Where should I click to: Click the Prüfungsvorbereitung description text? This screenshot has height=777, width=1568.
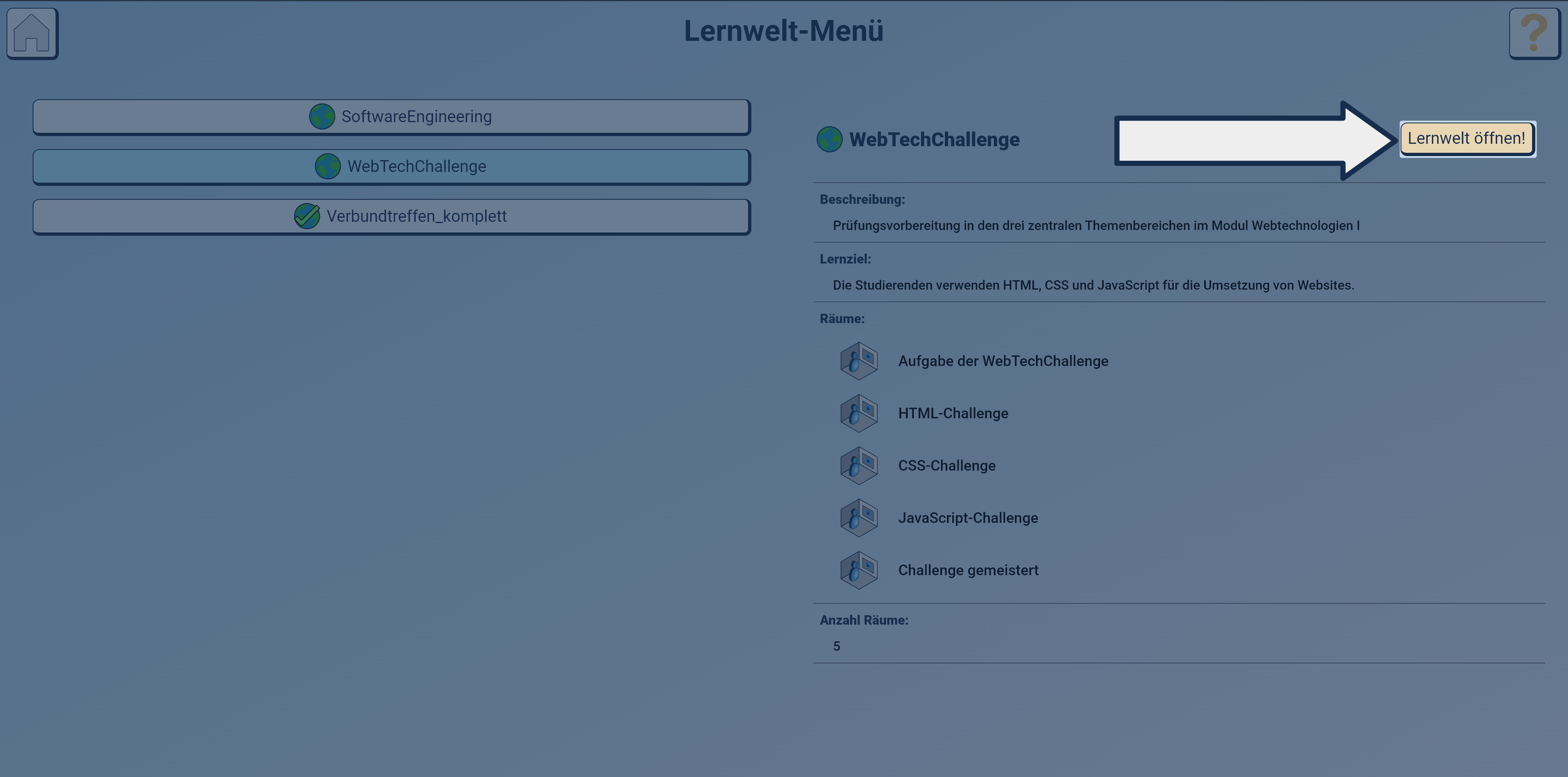(1096, 226)
